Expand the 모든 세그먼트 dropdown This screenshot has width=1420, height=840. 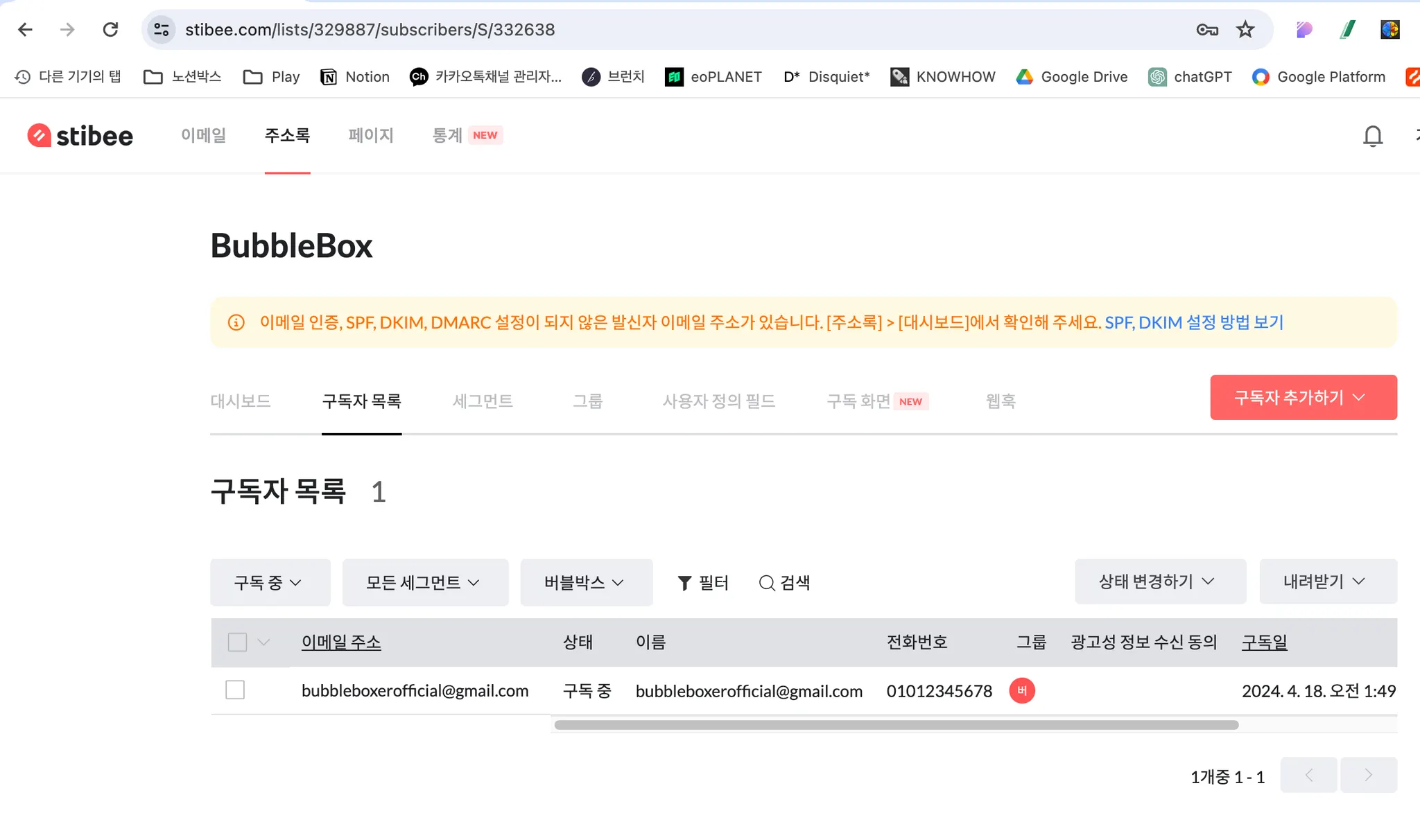point(424,582)
